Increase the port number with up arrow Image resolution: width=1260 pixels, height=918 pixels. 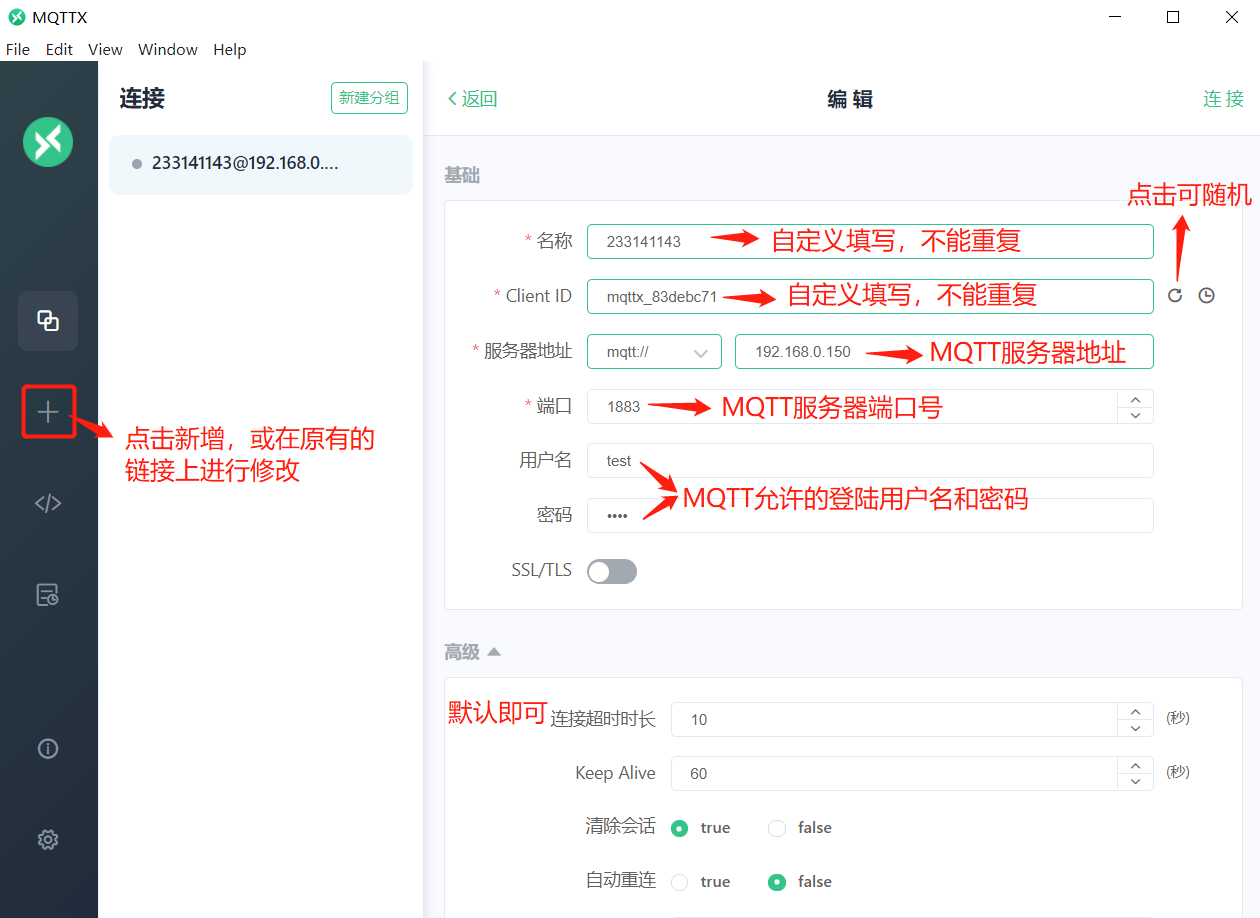pos(1135,399)
